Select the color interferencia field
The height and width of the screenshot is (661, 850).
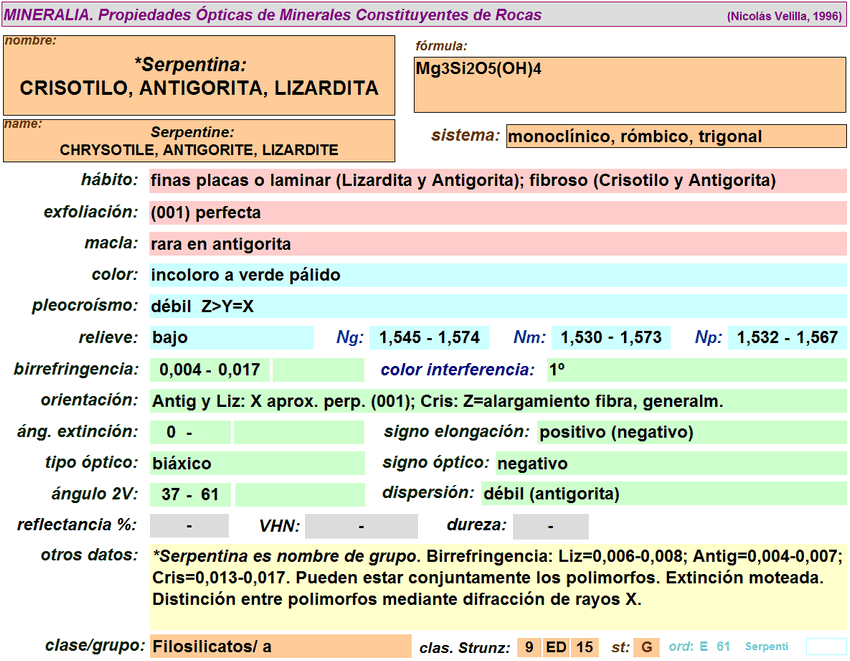coord(696,370)
